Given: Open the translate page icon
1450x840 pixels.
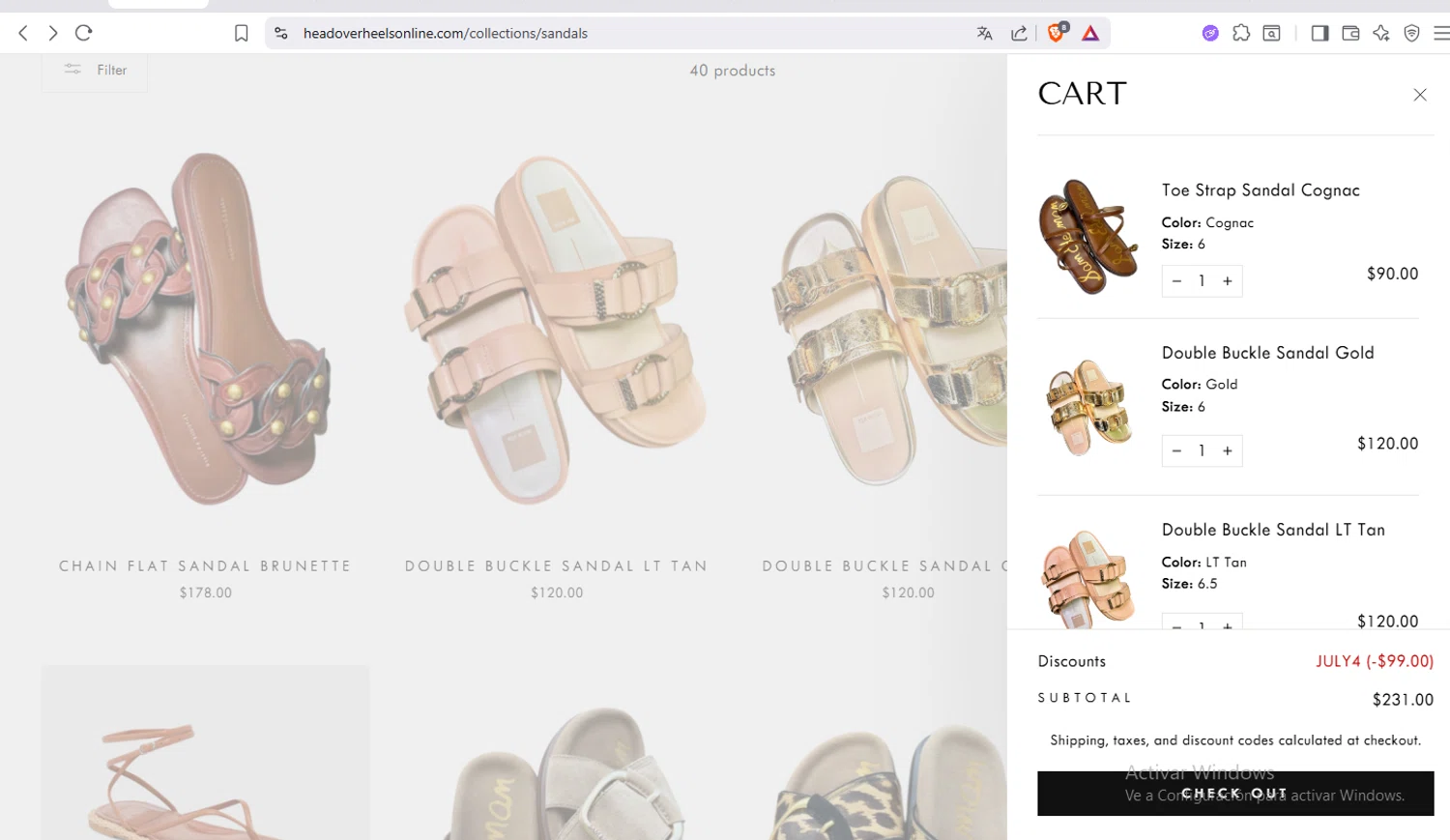Looking at the screenshot, I should (985, 33).
